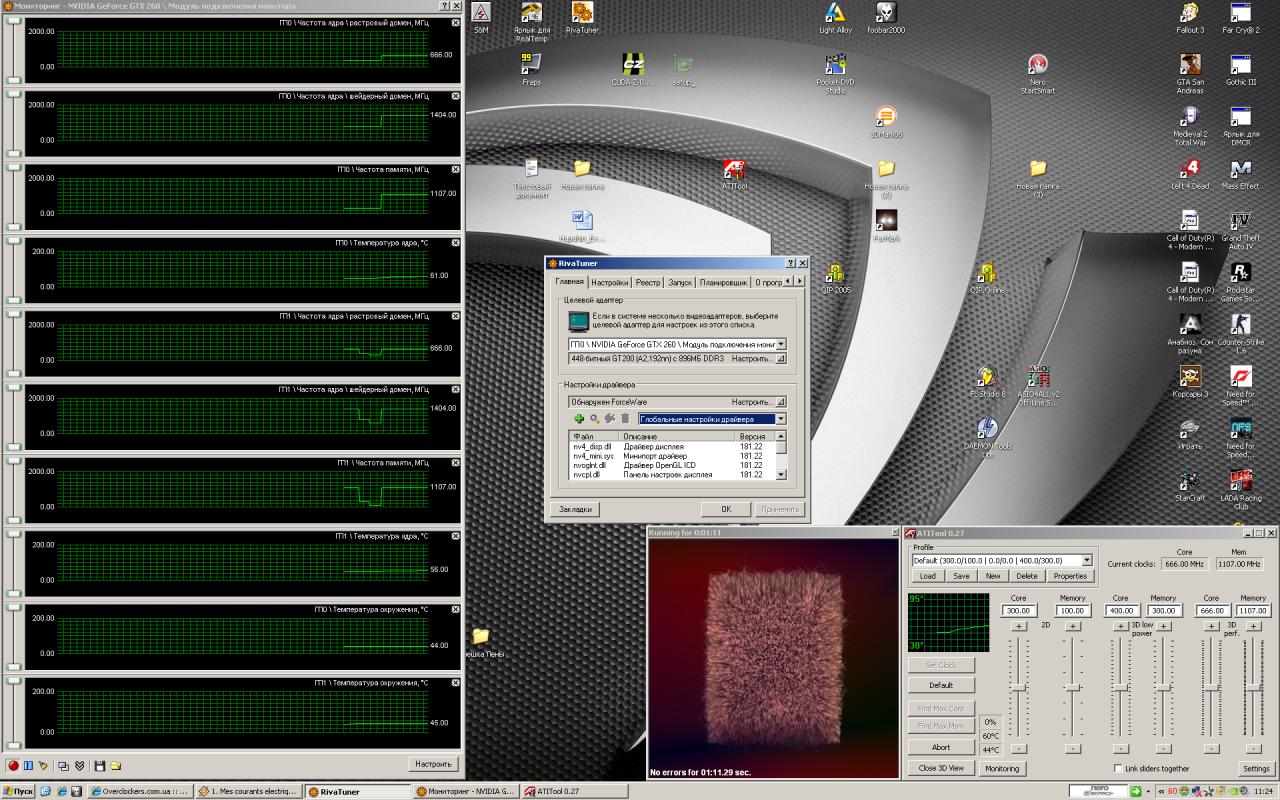Launch the Counter-Strike 1.6 desktop shortcut
The height and width of the screenshot is (800, 1280).
point(1240,334)
